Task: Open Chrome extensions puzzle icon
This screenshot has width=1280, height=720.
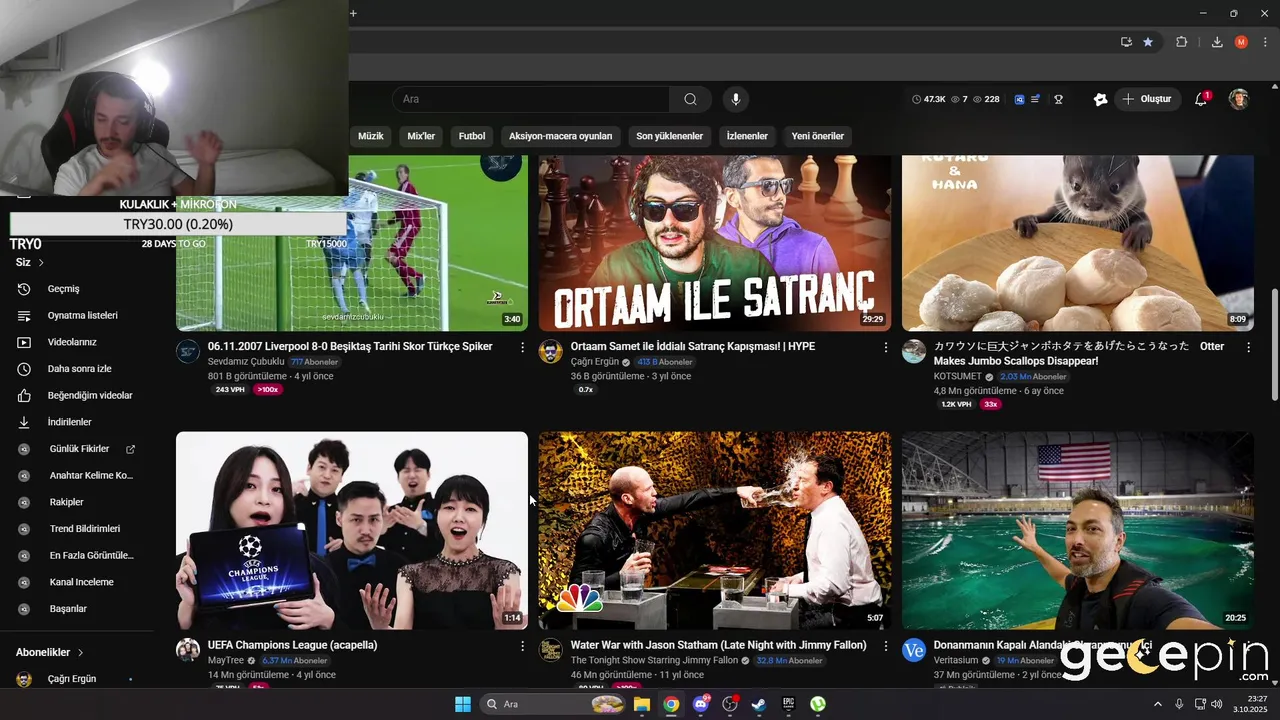Action: coord(1181,42)
